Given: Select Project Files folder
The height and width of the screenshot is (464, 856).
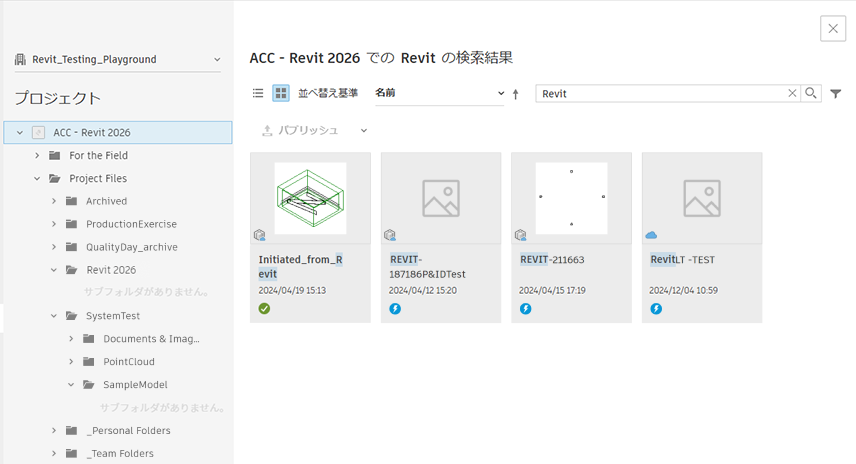Looking at the screenshot, I should (98, 179).
